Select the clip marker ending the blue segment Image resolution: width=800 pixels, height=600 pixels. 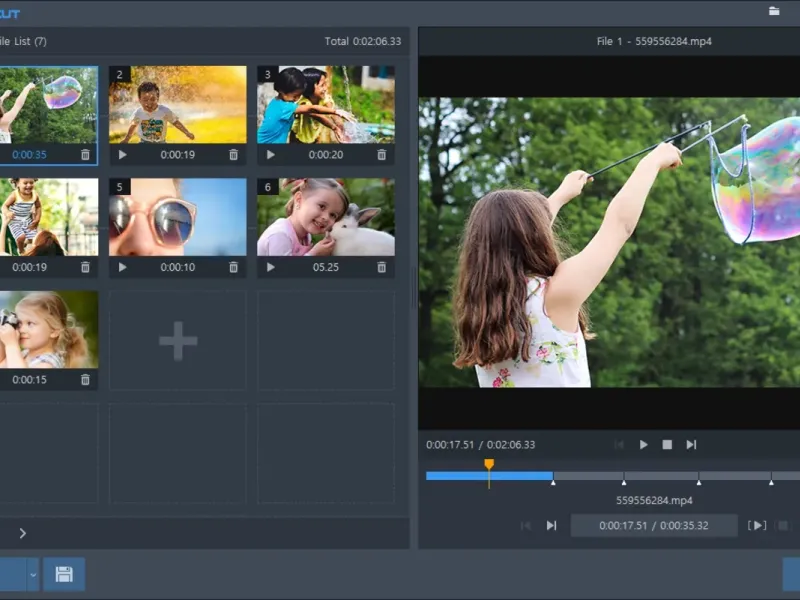(x=553, y=482)
